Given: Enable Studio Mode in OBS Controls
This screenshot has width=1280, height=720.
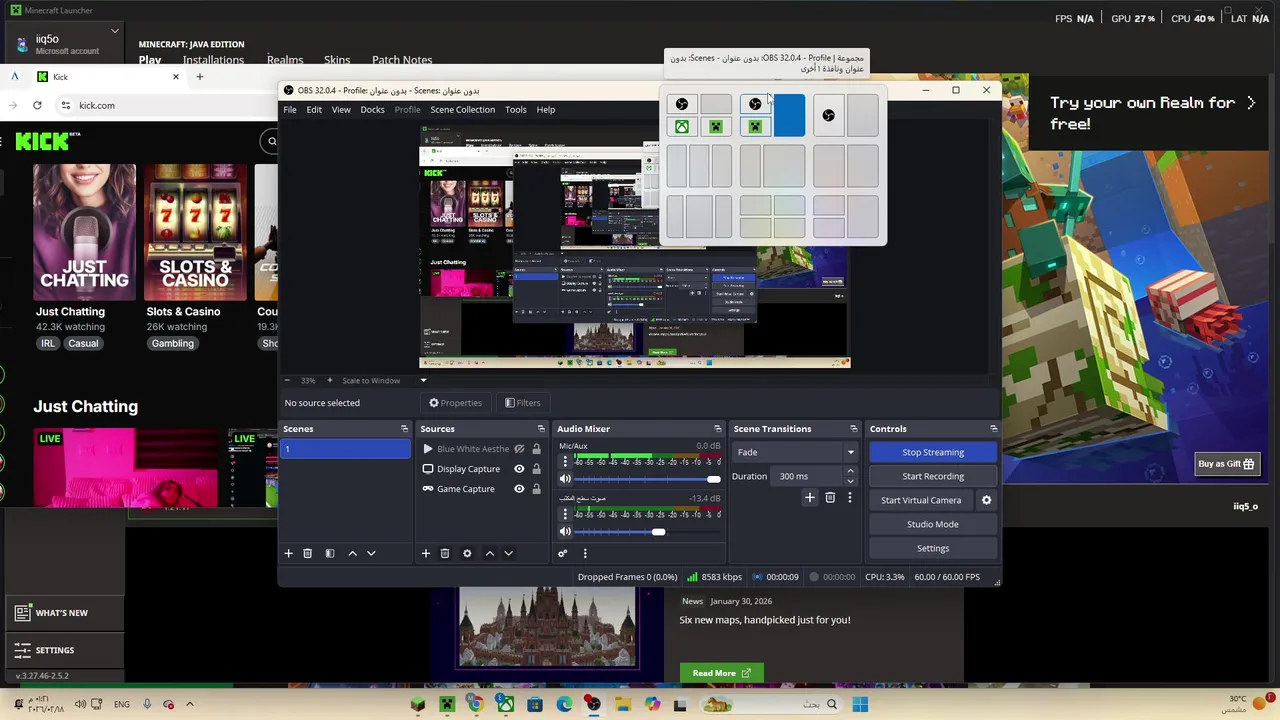Looking at the screenshot, I should pyautogui.click(x=933, y=524).
